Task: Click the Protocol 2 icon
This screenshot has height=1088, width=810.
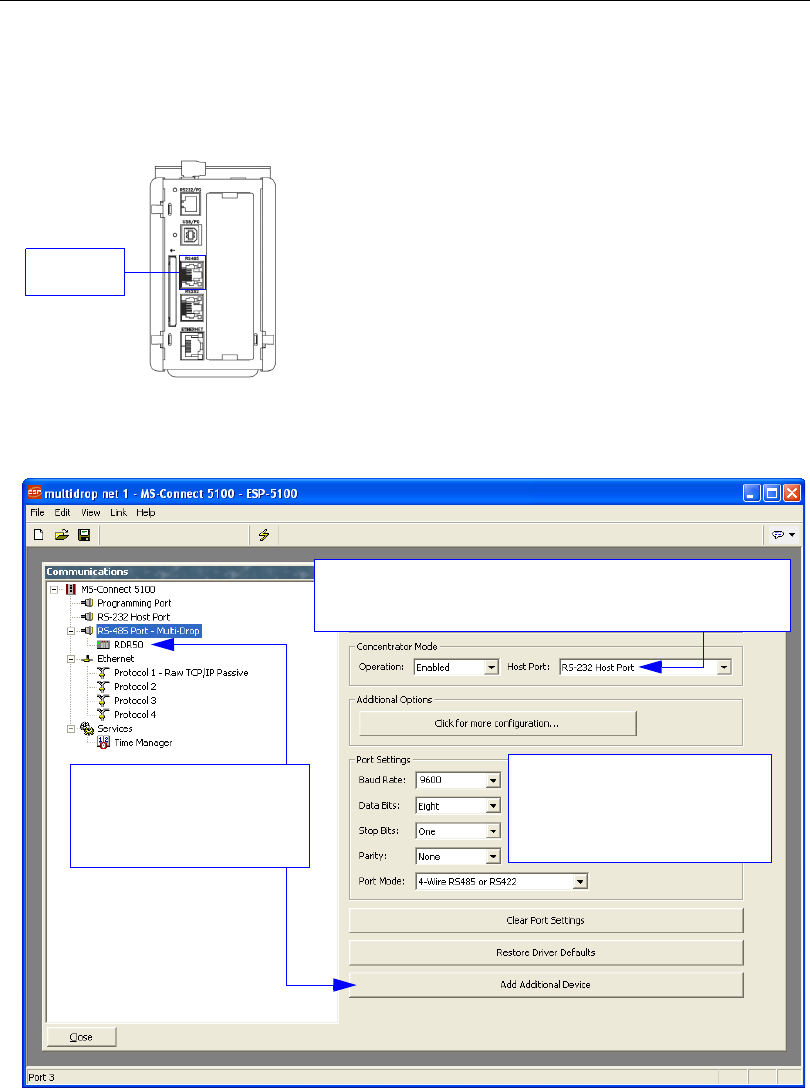Action: pos(103,686)
